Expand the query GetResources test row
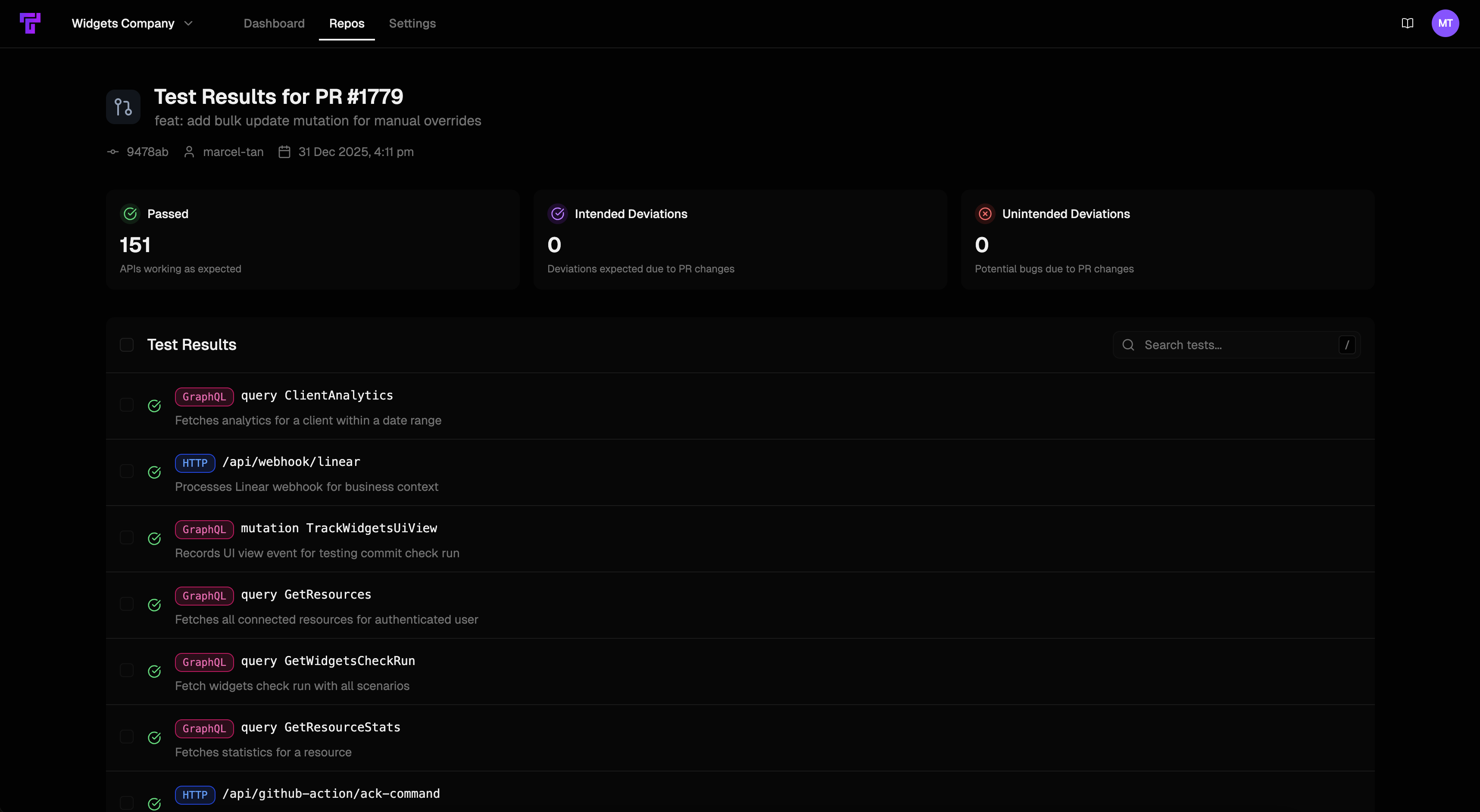Screen dimensions: 1480x812 (307, 595)
